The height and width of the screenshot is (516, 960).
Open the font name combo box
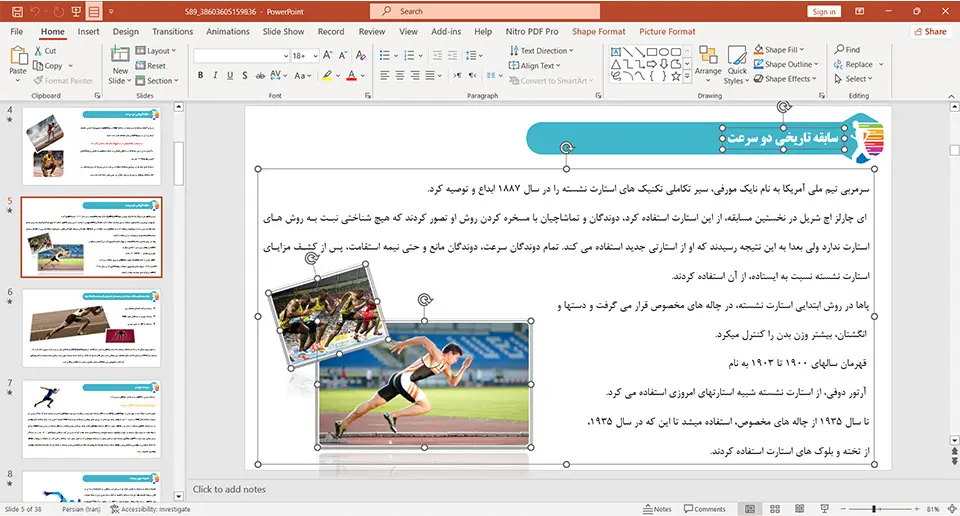tap(241, 56)
